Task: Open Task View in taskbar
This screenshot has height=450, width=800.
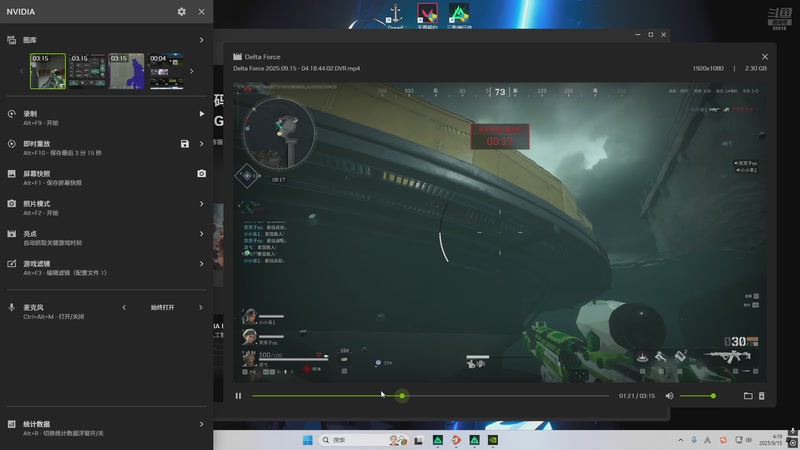Action: 418,440
